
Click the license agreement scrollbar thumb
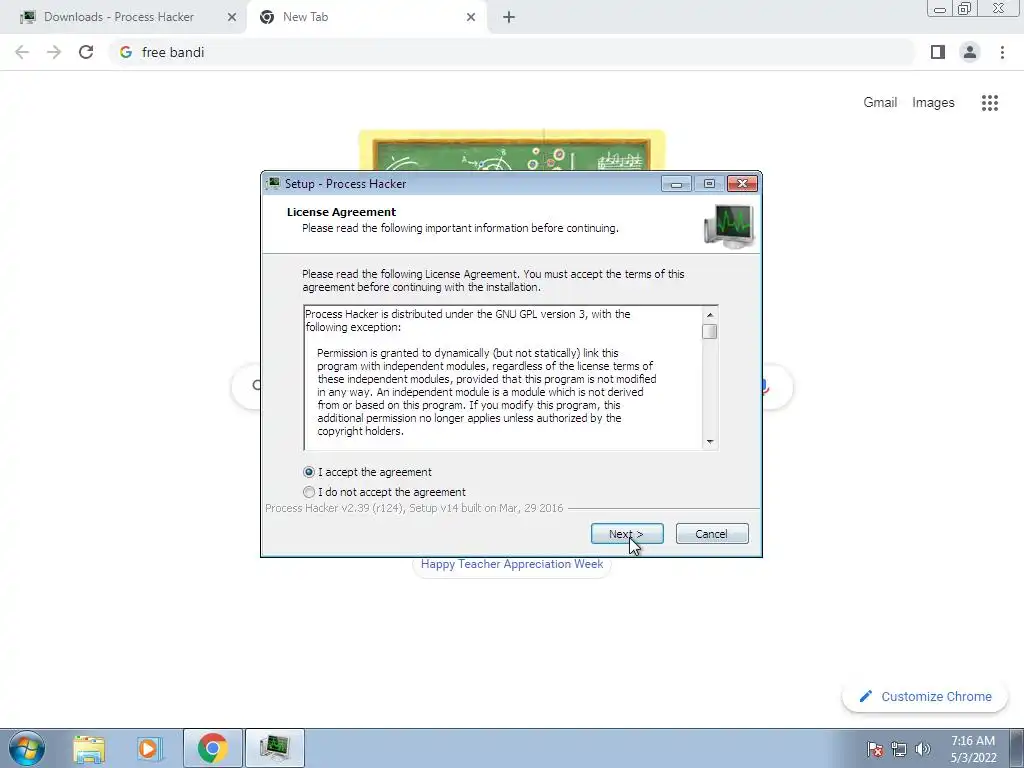(x=709, y=332)
